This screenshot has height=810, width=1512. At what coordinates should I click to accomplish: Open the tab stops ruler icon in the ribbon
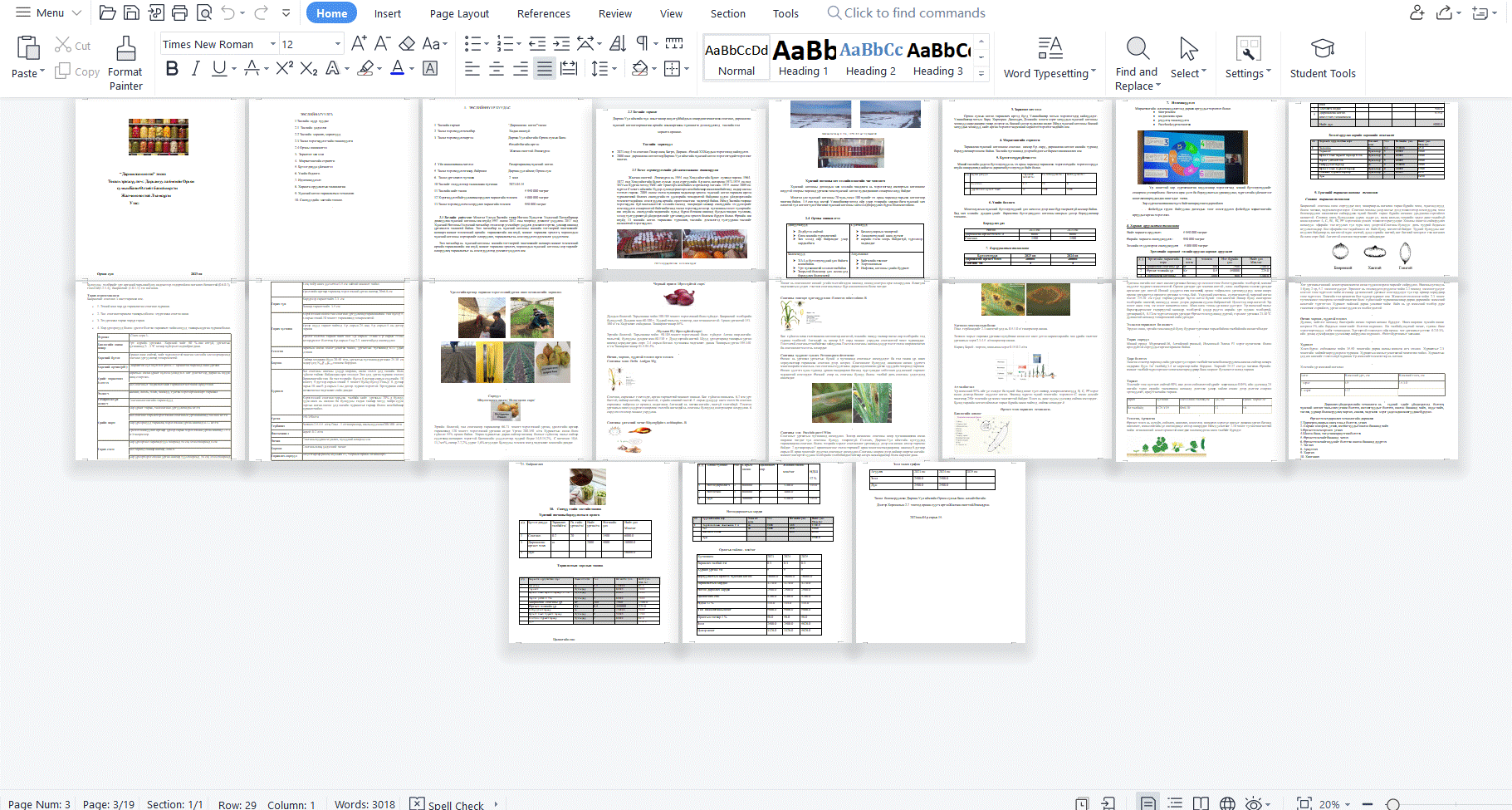coord(674,43)
